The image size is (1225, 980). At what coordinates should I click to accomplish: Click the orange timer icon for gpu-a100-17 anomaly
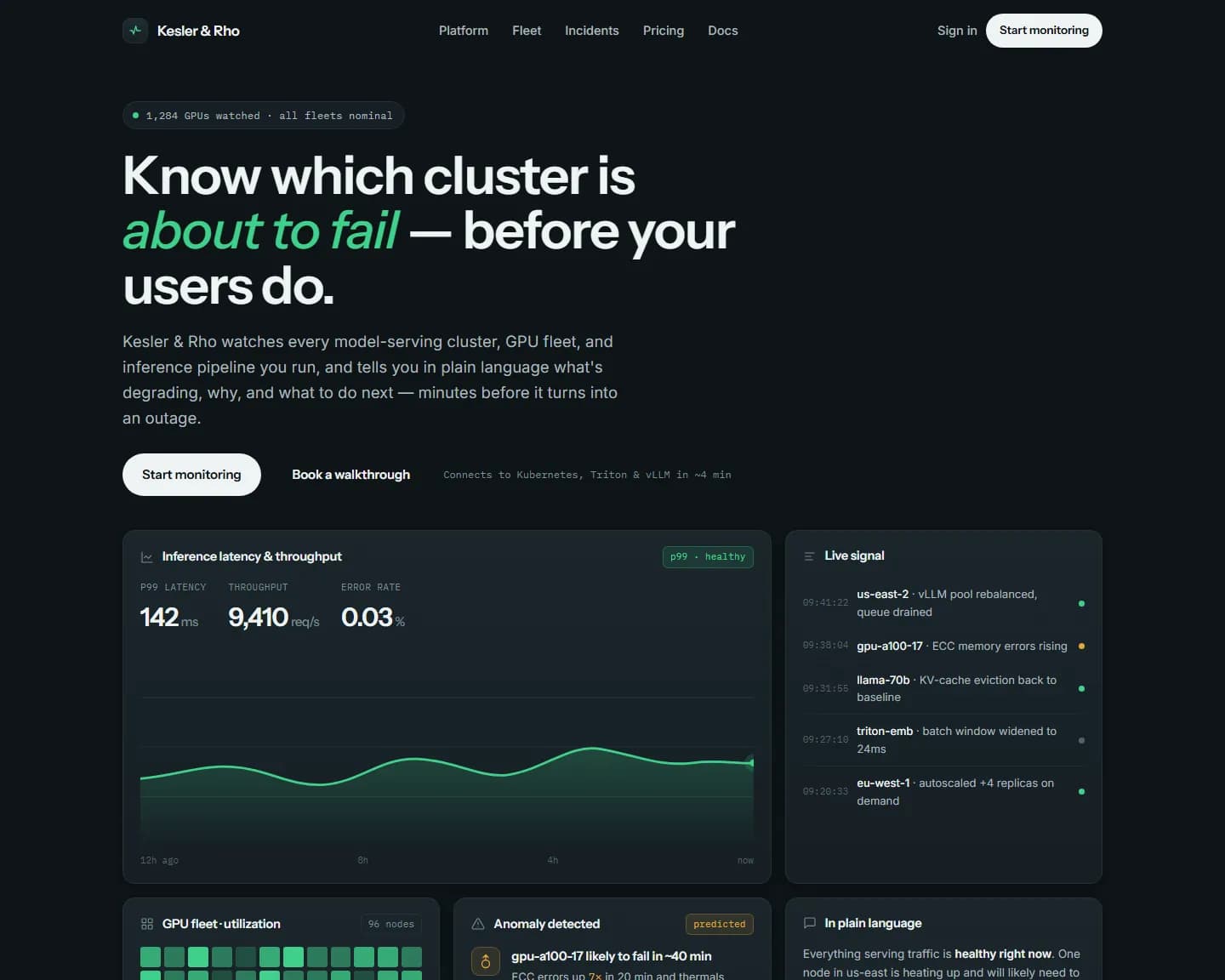[486, 961]
